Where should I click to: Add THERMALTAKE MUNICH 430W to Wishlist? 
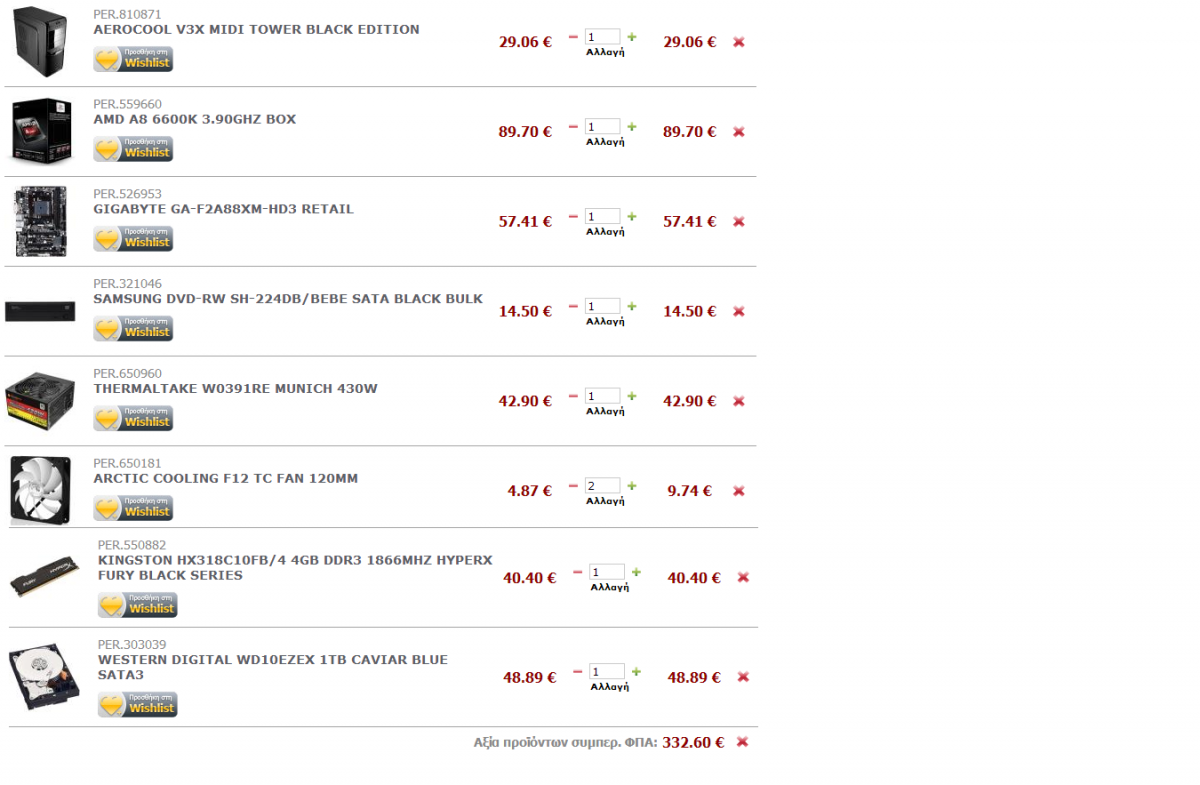pos(133,418)
